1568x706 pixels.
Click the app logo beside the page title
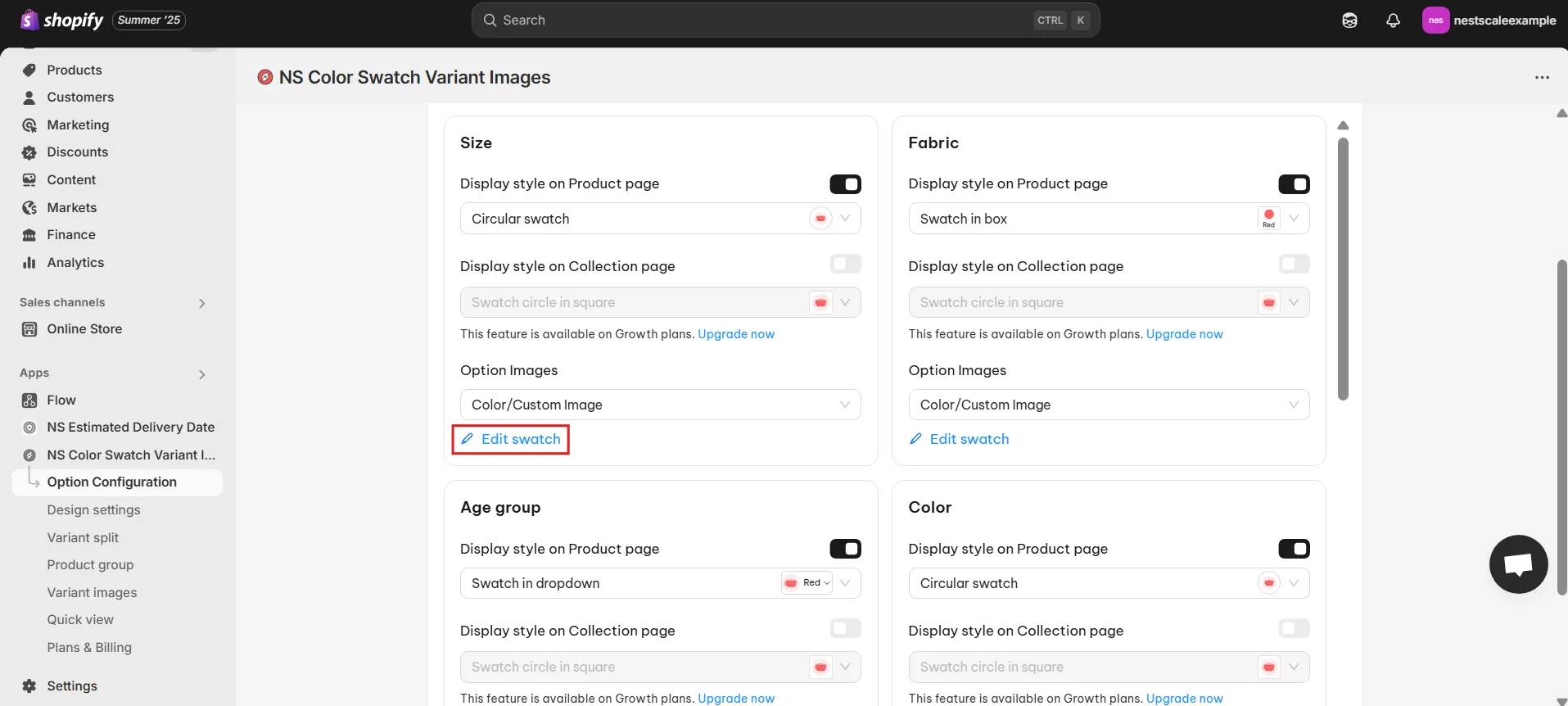pyautogui.click(x=265, y=77)
